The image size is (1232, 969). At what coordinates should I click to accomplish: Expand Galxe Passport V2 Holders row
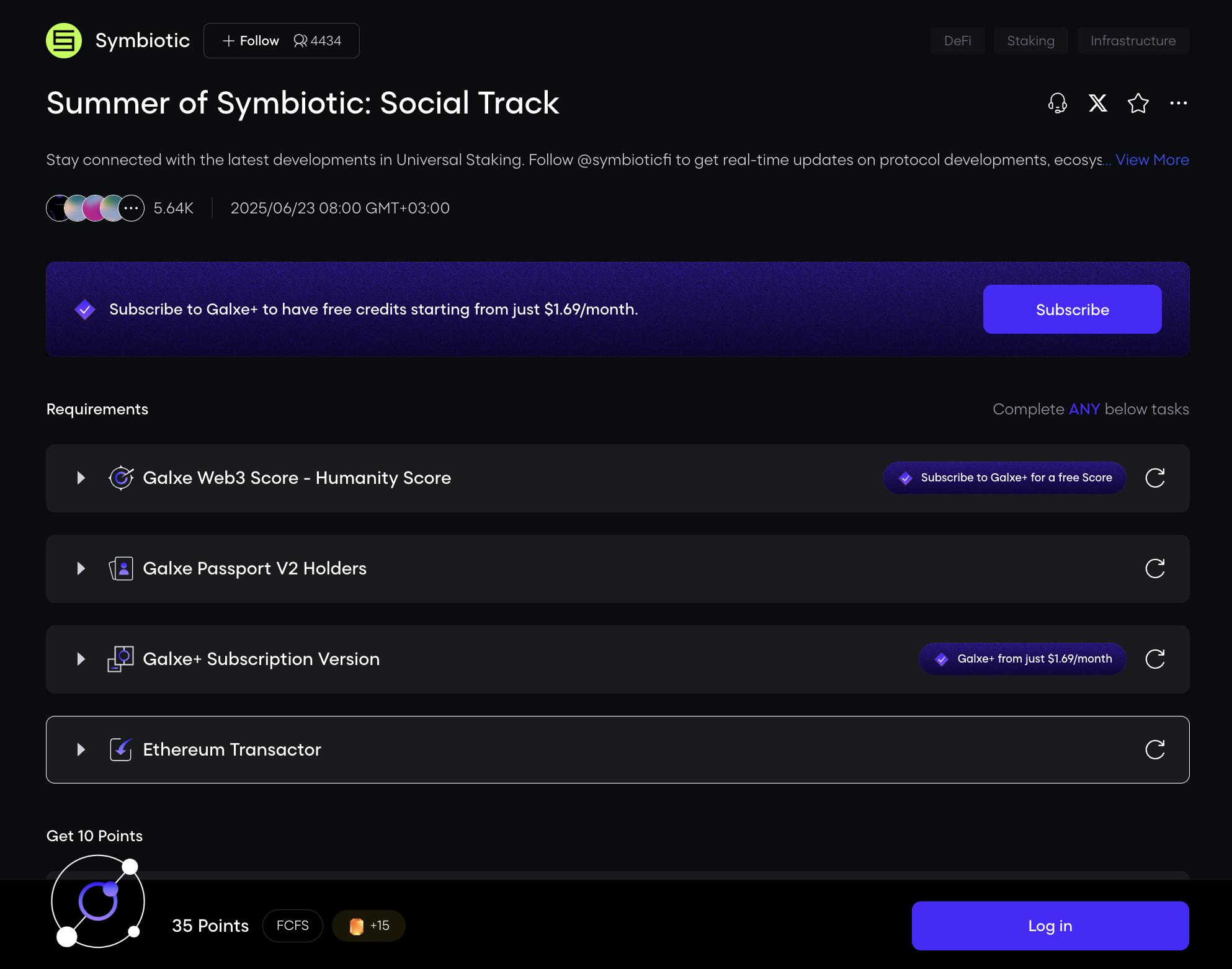point(81,568)
